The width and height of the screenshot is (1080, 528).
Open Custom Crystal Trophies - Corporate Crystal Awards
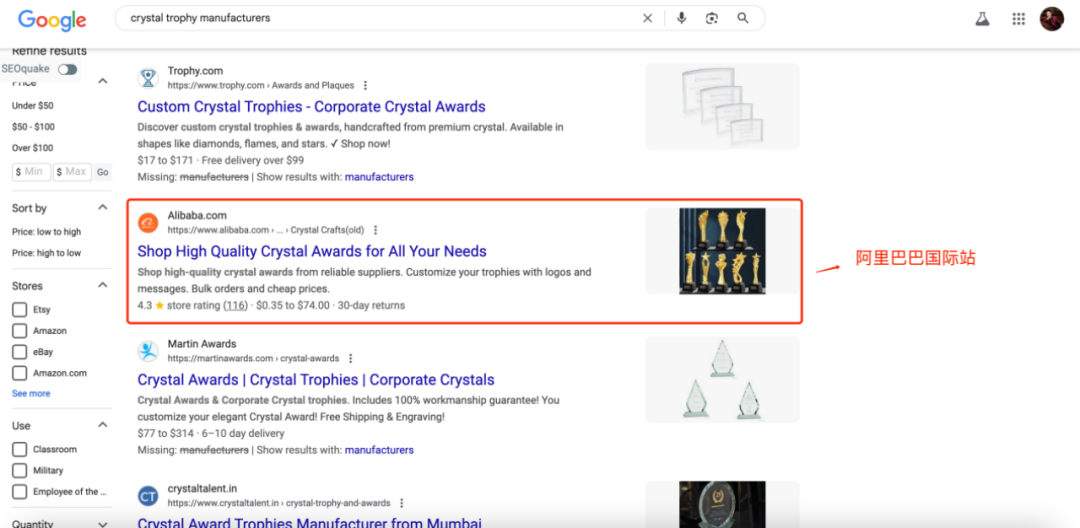click(311, 107)
